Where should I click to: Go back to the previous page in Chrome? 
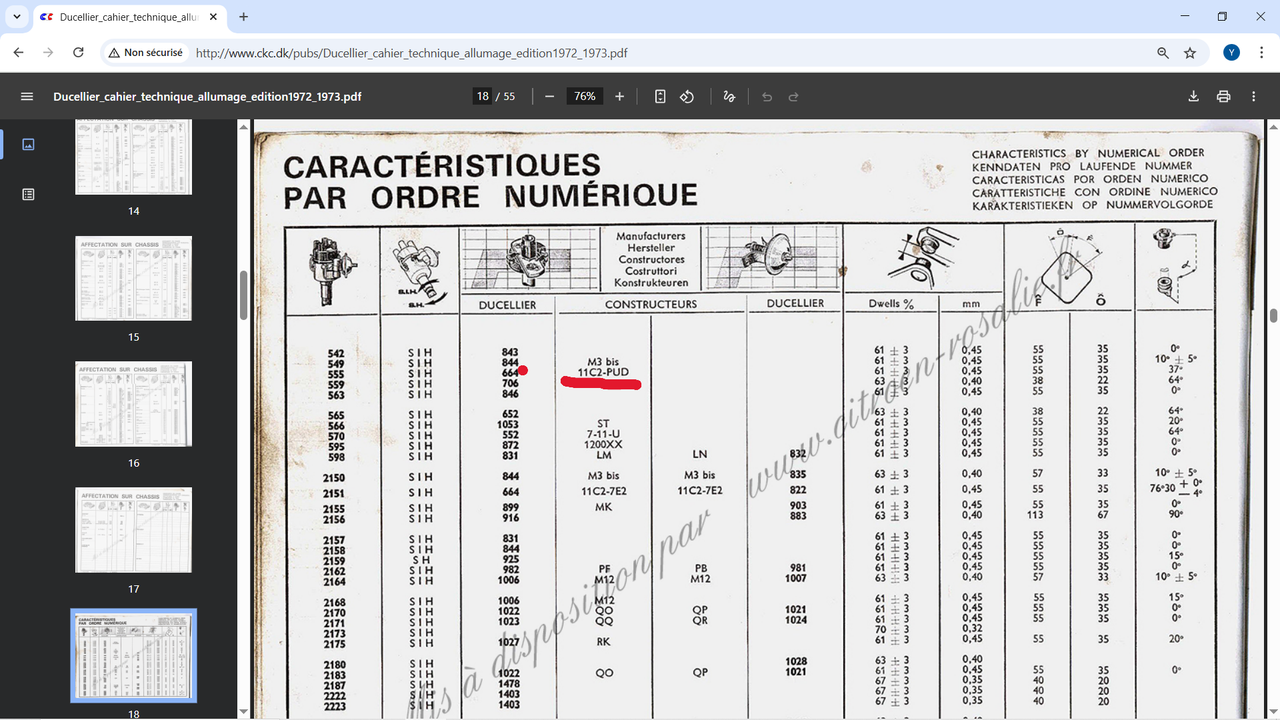(18, 53)
